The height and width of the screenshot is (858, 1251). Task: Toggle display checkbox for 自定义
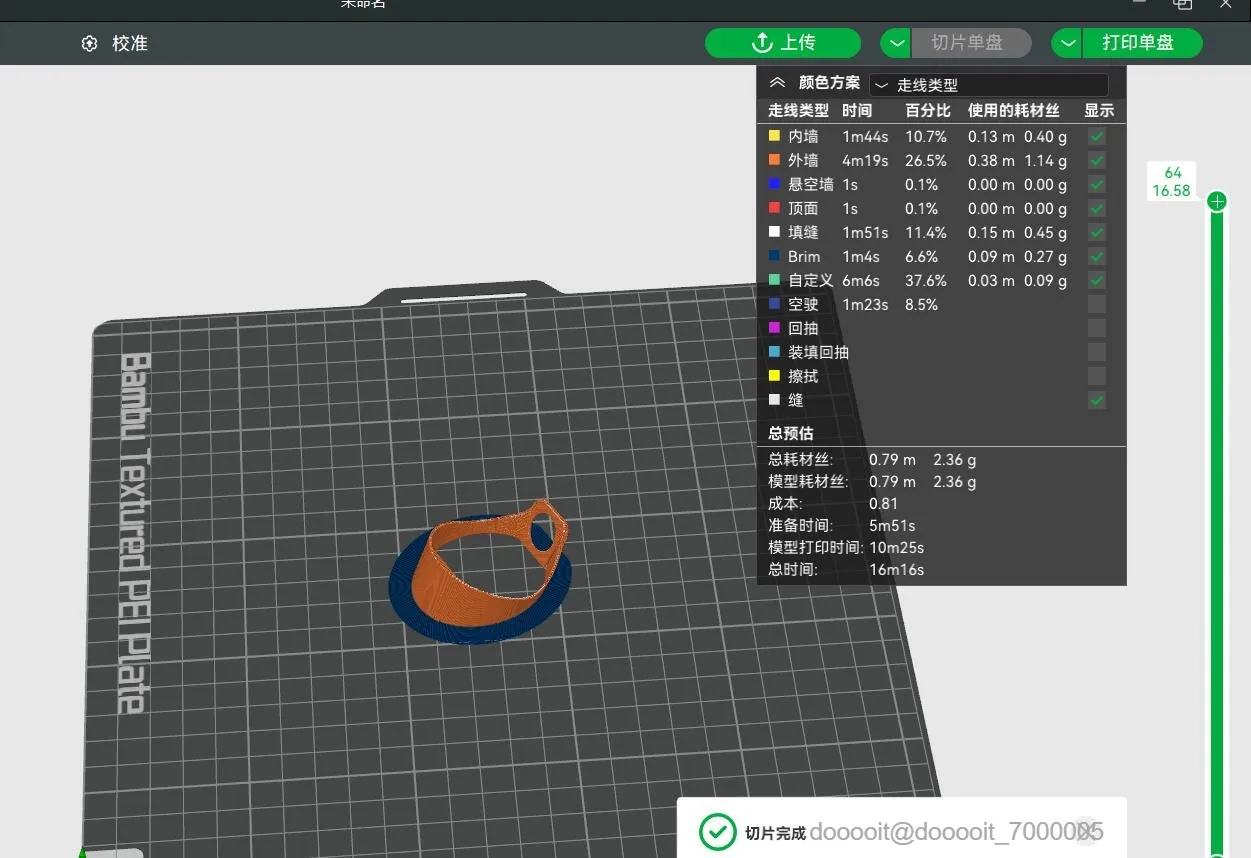coord(1097,280)
